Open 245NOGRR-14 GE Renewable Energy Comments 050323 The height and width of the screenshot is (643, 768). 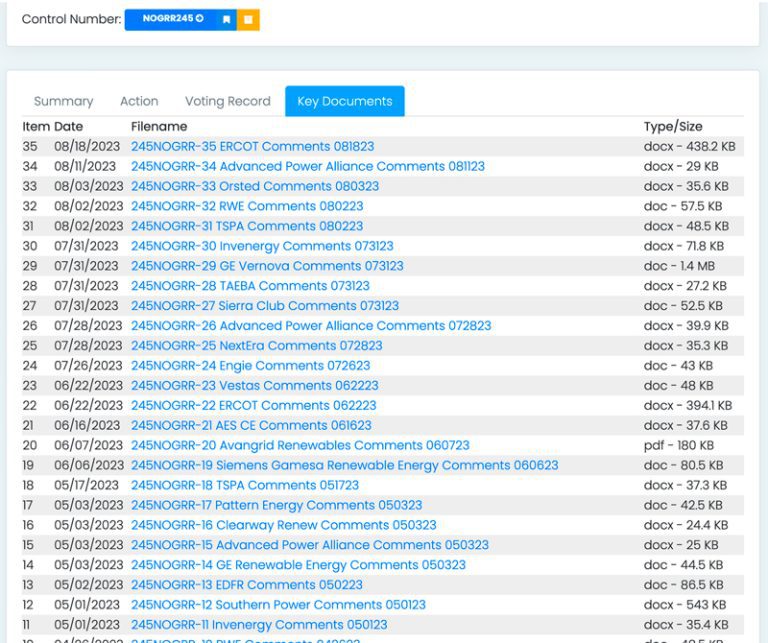point(298,565)
